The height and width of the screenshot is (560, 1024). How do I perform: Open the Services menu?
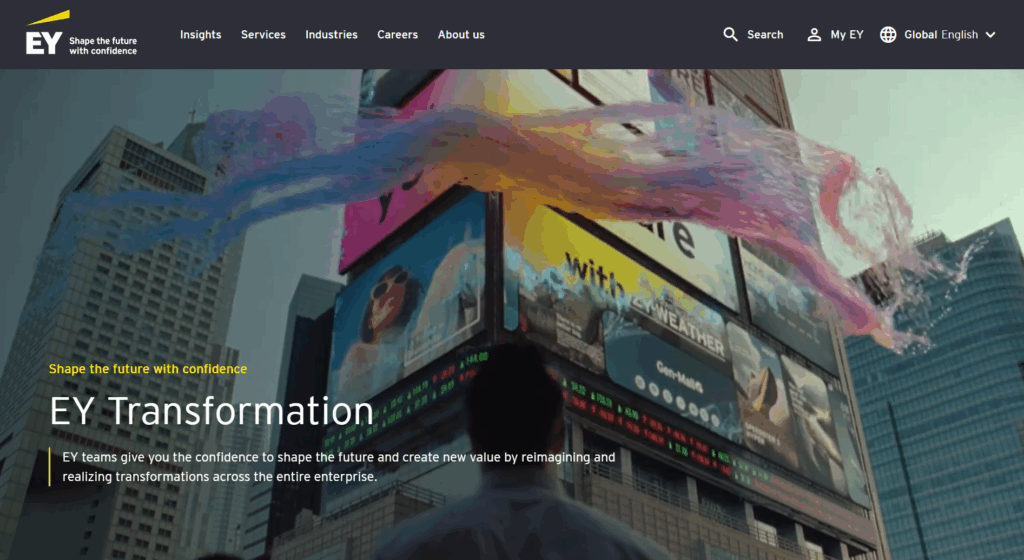[x=263, y=35]
